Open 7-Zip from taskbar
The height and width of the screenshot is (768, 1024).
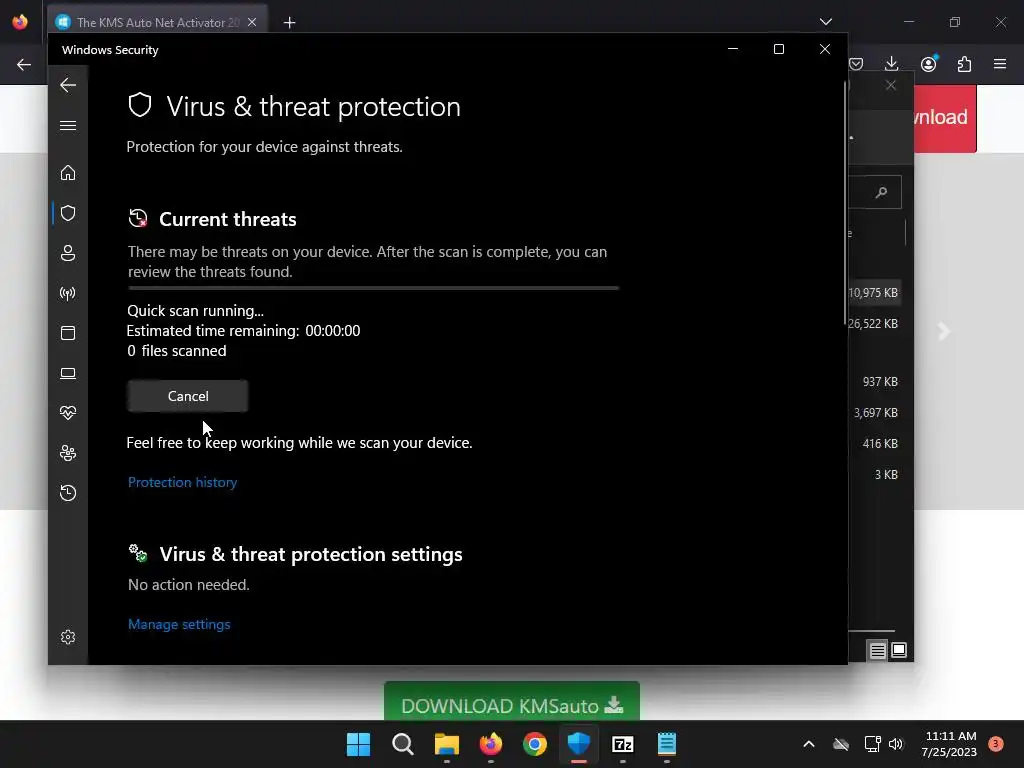click(x=622, y=744)
